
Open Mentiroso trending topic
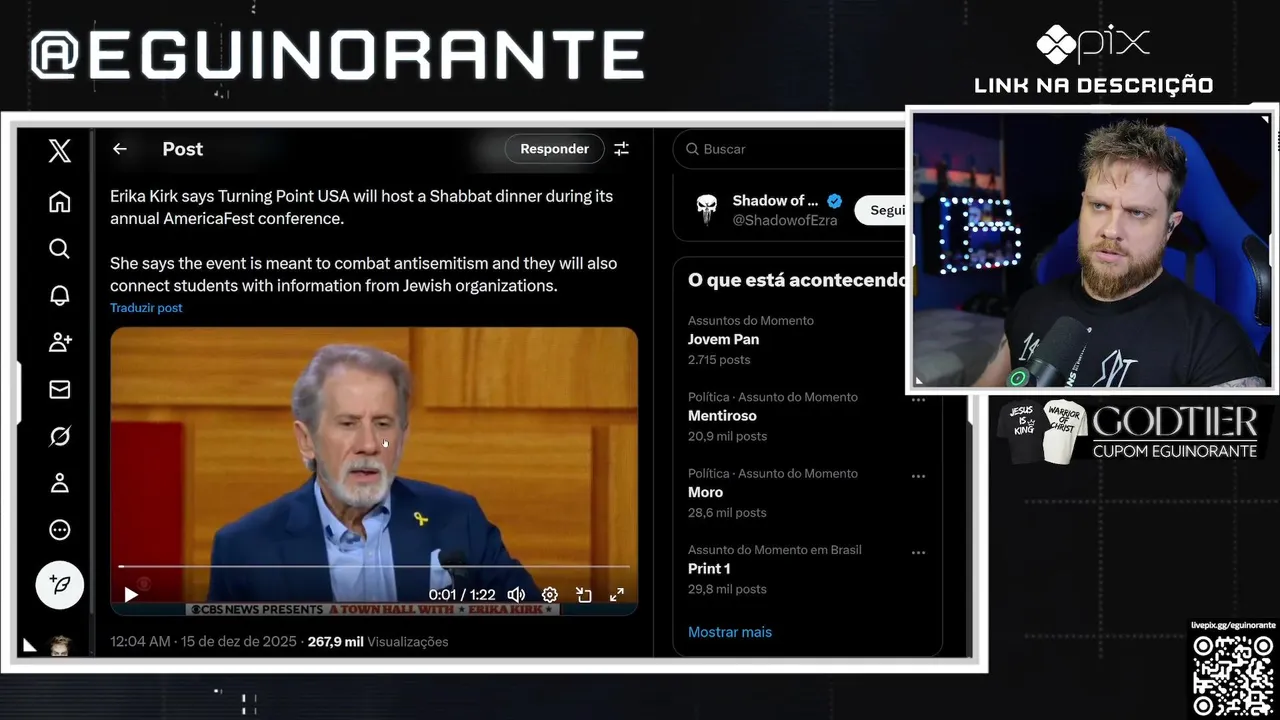coord(722,416)
